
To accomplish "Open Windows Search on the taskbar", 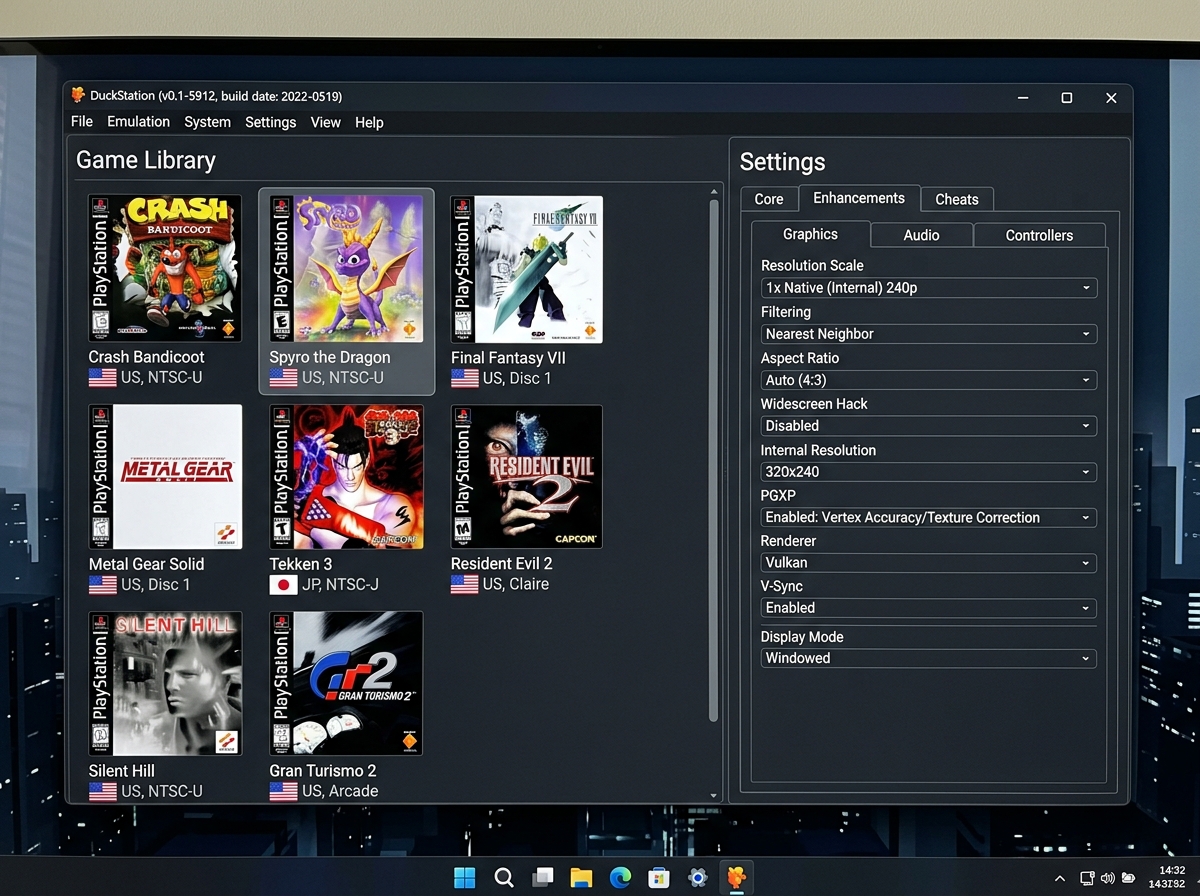I will point(504,876).
